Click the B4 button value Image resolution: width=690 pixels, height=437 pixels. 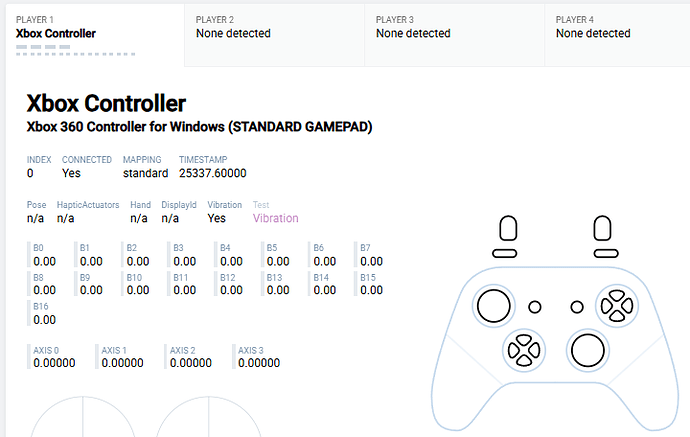click(x=231, y=261)
